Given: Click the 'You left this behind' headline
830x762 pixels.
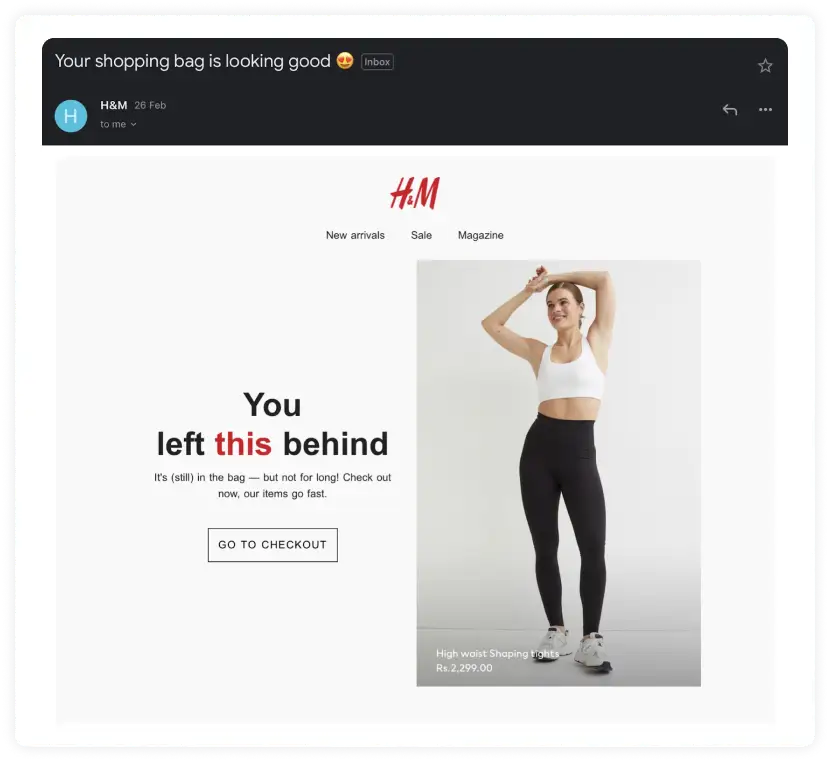Looking at the screenshot, I should tap(273, 424).
